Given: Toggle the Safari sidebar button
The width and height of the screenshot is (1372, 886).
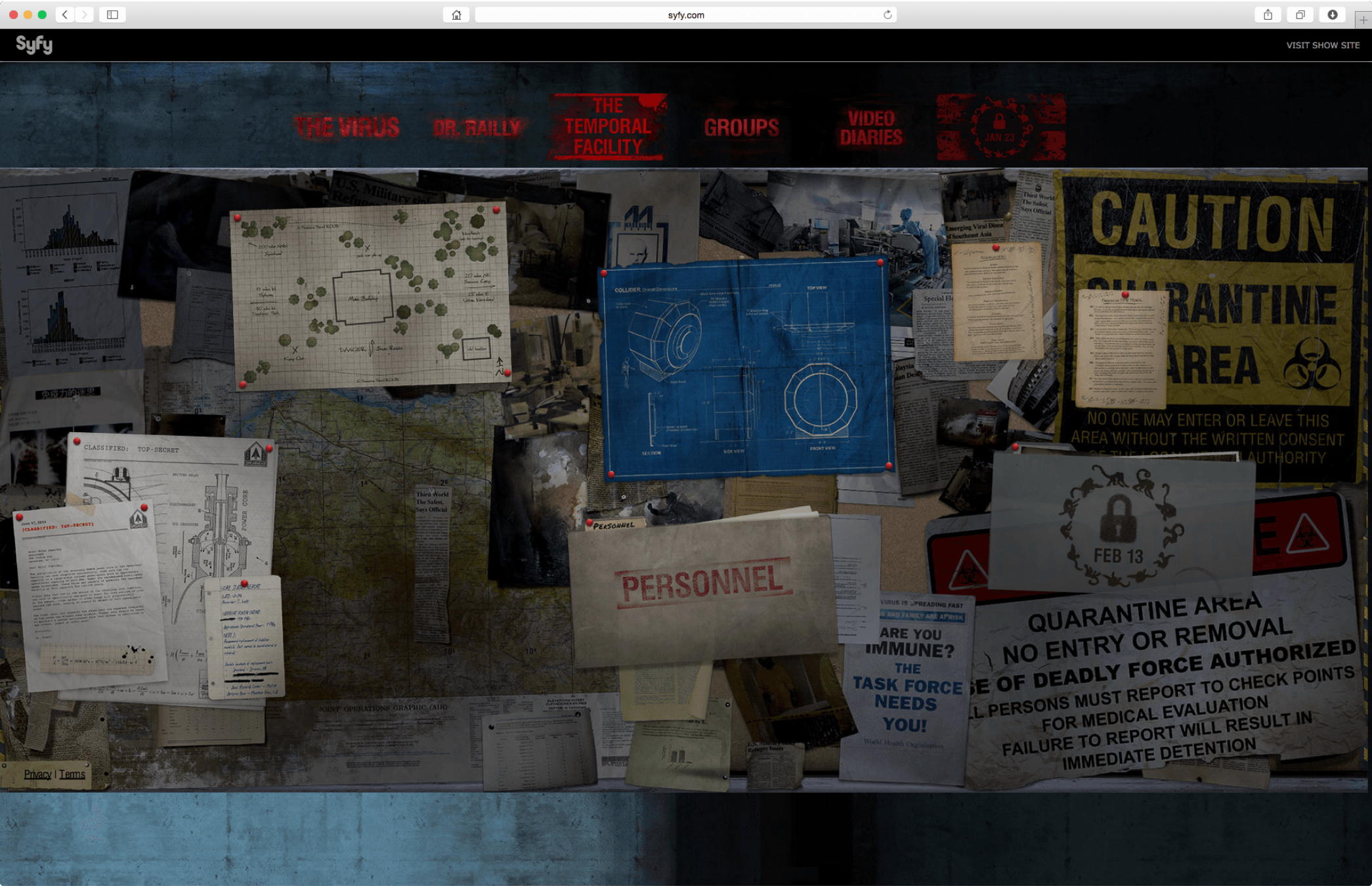Looking at the screenshot, I should [x=112, y=14].
